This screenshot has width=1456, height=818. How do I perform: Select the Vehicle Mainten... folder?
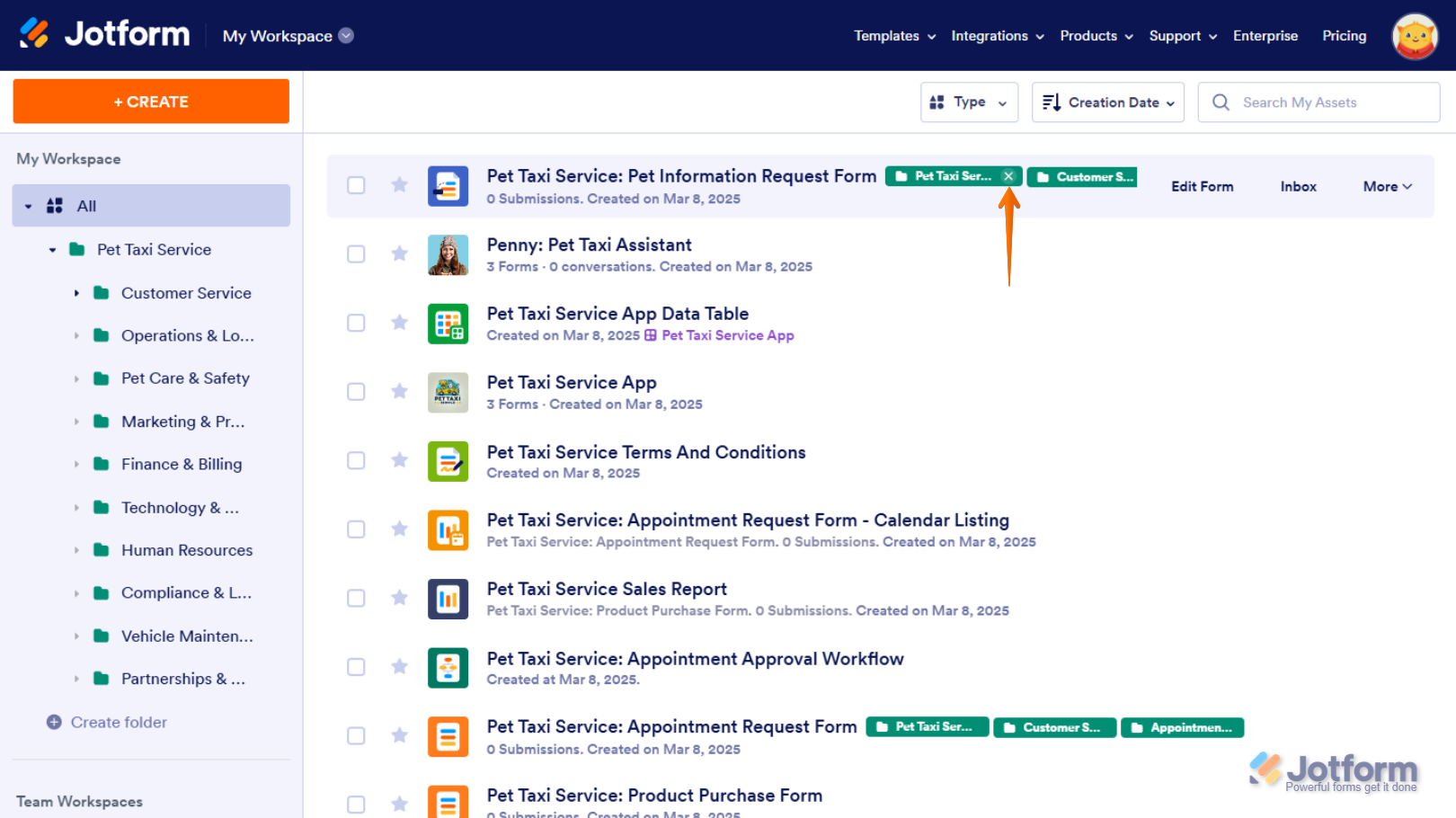click(187, 636)
